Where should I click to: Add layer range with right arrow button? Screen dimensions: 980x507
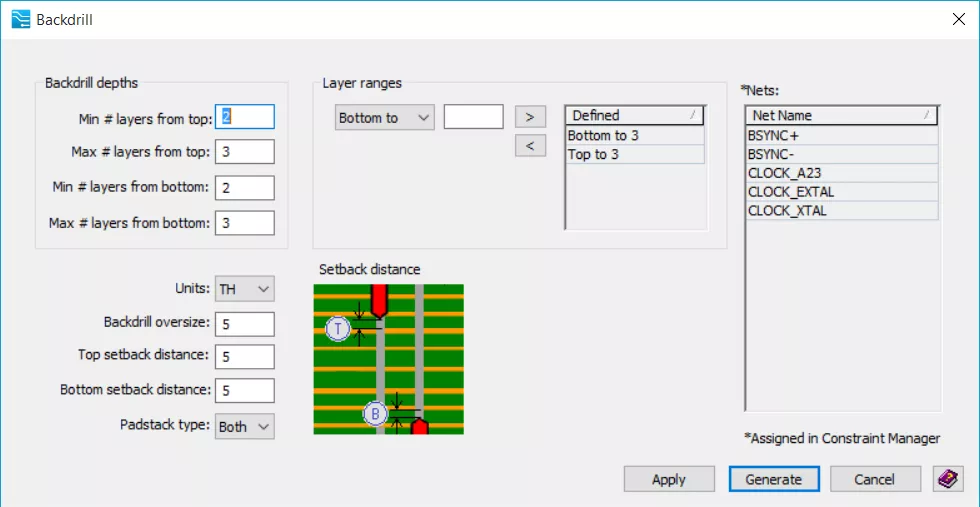pyautogui.click(x=529, y=117)
